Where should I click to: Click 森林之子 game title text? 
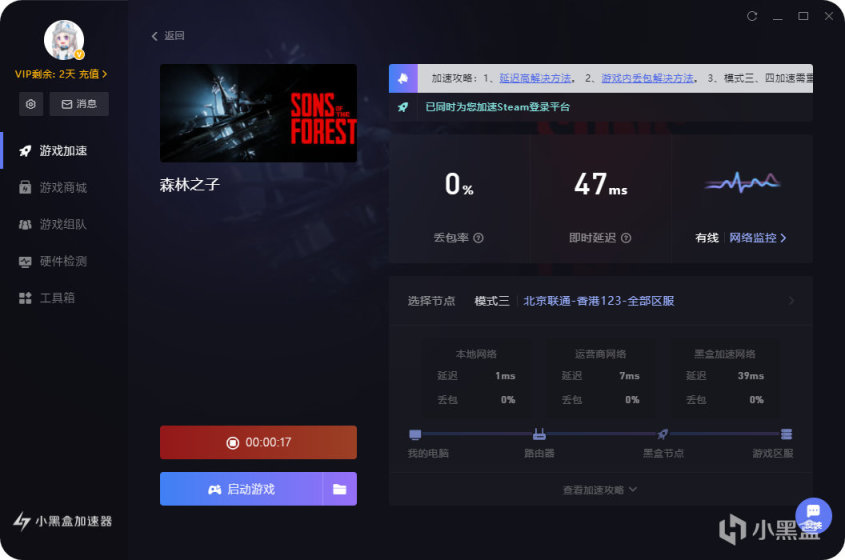pyautogui.click(x=190, y=184)
